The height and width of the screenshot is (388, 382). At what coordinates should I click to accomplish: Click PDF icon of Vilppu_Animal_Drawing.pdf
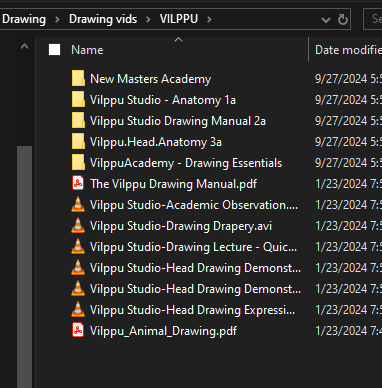(x=78, y=331)
